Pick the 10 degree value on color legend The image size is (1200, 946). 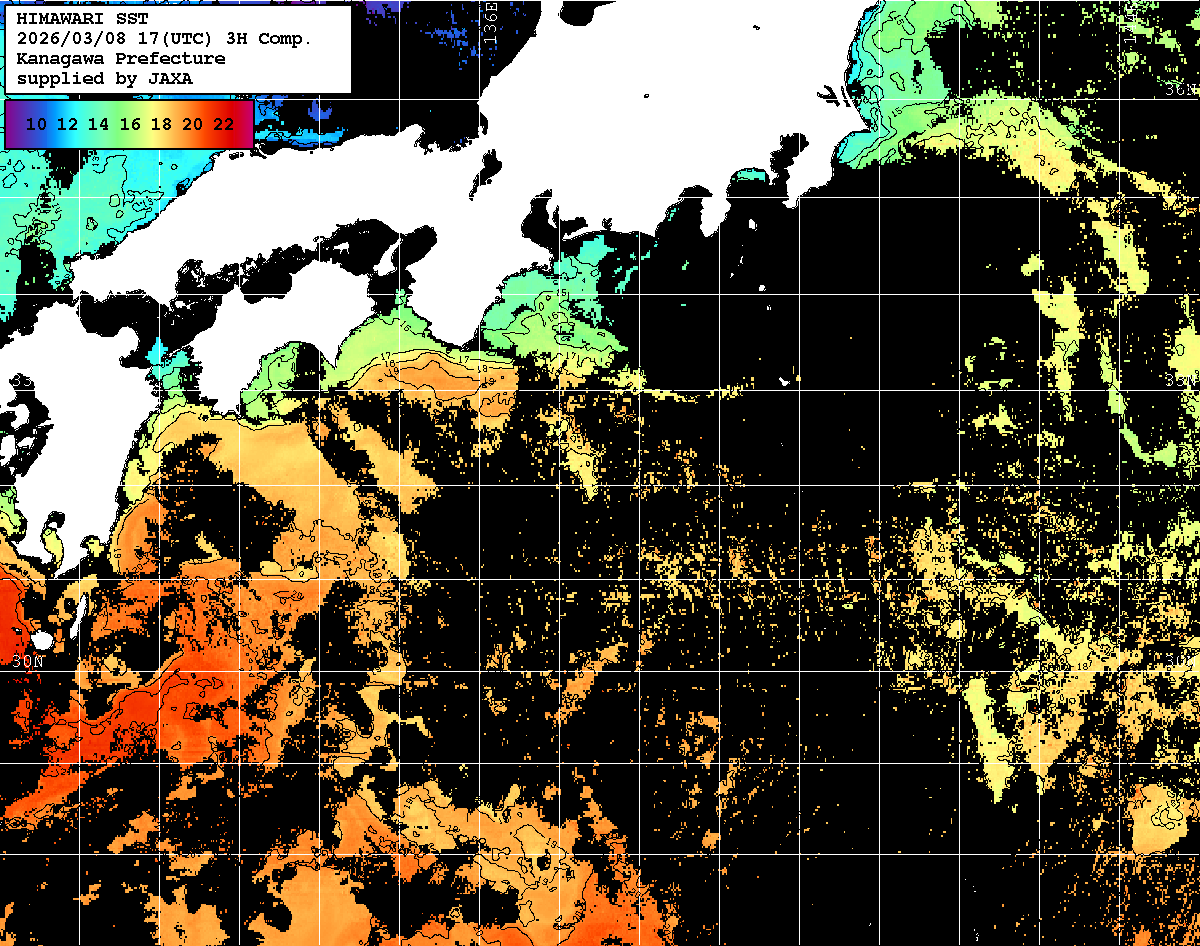(37, 124)
